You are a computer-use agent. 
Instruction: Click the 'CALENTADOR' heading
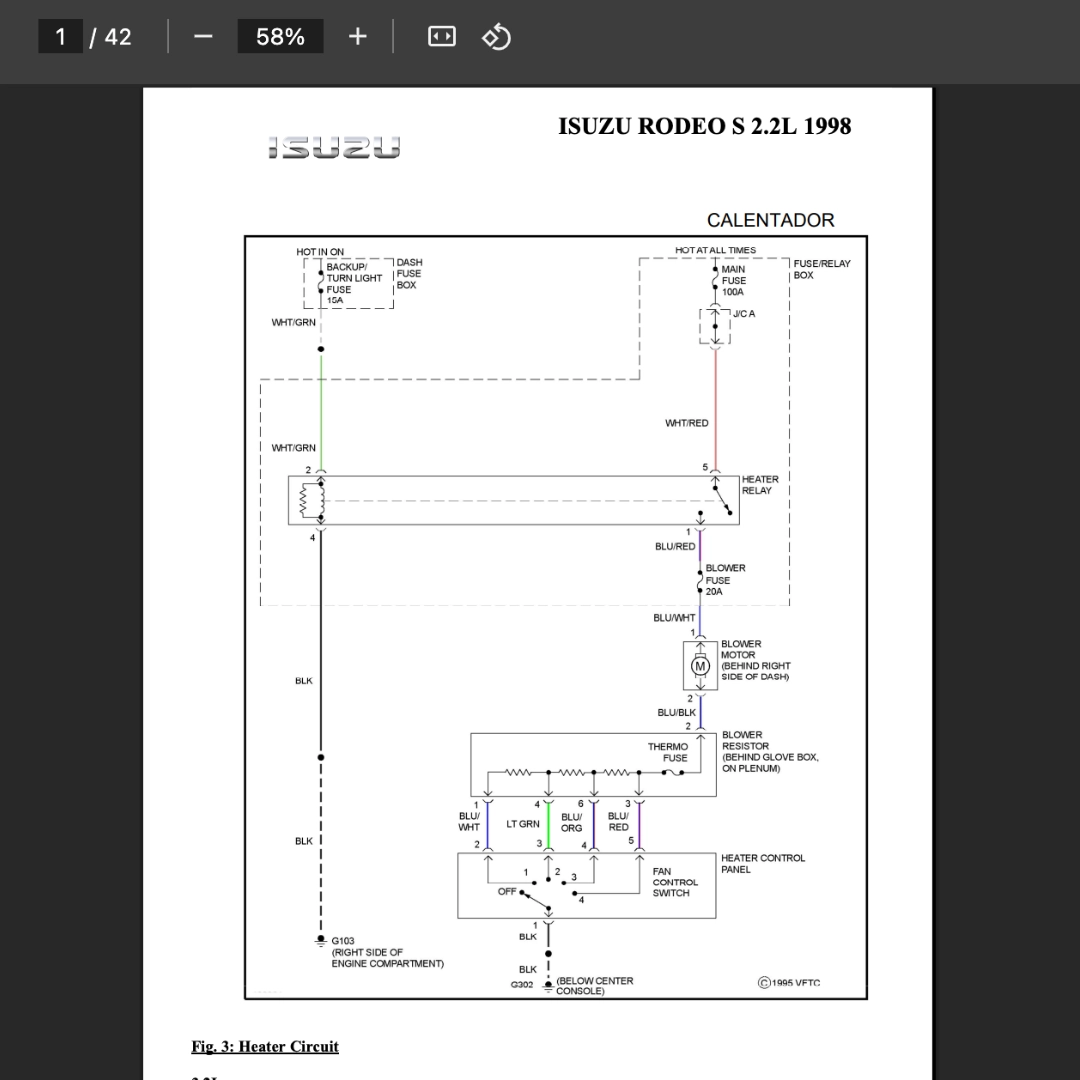770,220
